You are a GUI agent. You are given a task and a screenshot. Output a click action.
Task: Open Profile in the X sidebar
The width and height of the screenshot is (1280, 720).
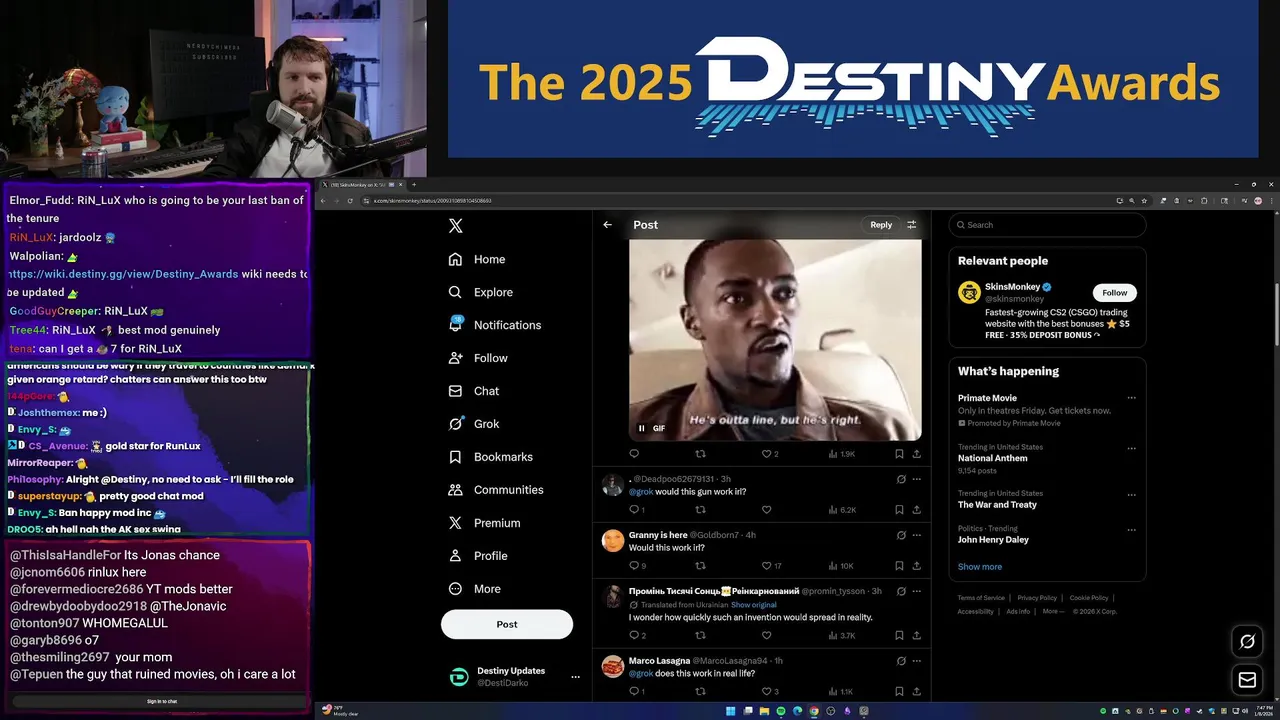tap(478, 556)
